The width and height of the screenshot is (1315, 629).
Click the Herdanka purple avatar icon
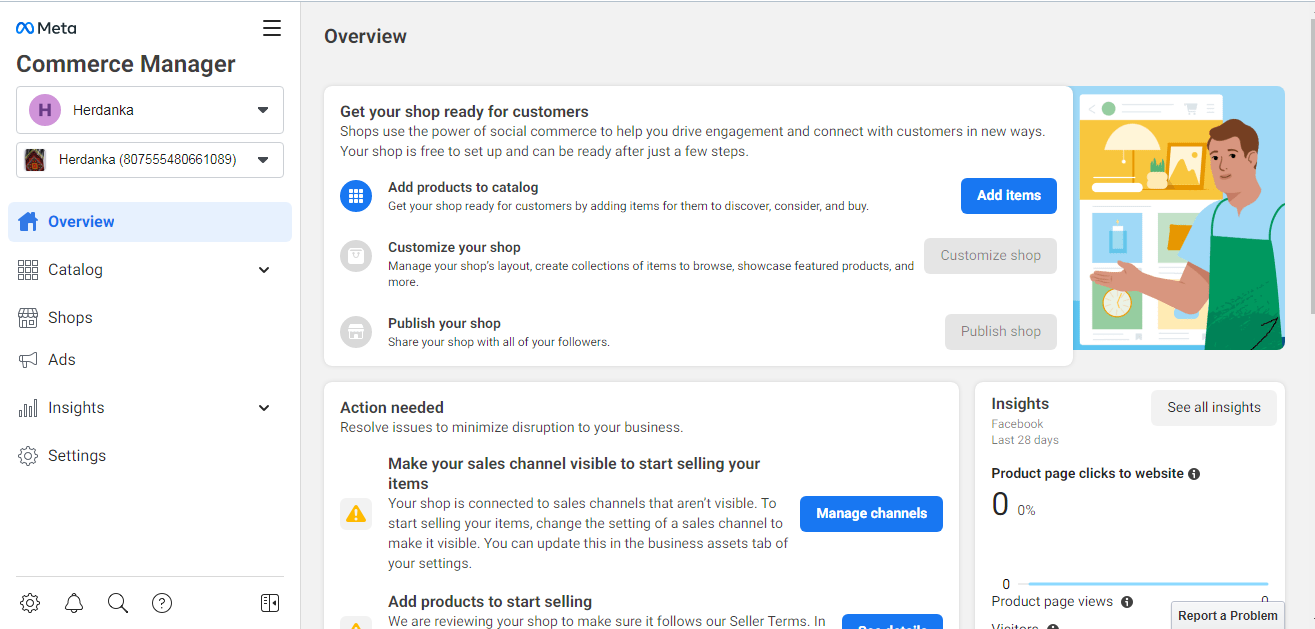point(45,110)
